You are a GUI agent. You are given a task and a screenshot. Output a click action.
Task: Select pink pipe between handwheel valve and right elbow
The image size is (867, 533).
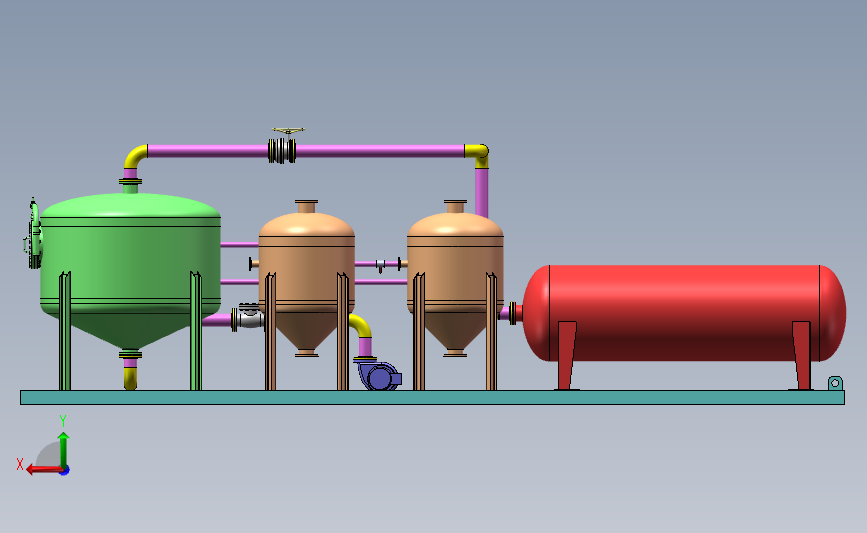(x=380, y=150)
